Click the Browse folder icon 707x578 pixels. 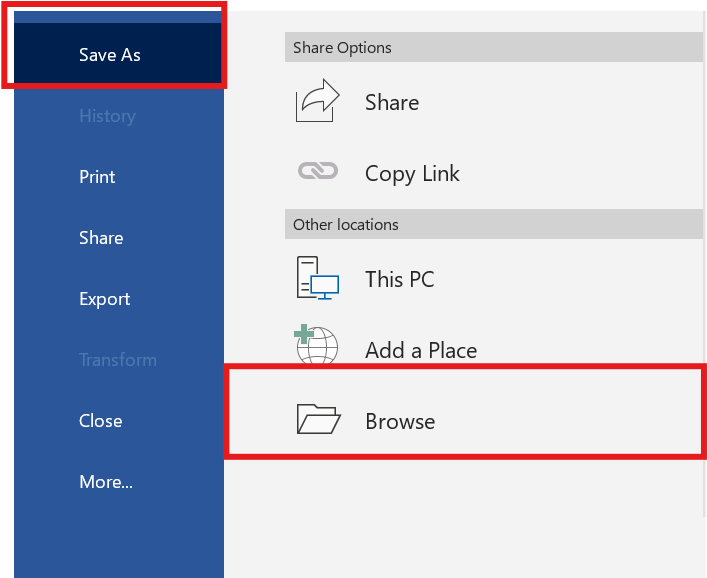[x=318, y=420]
